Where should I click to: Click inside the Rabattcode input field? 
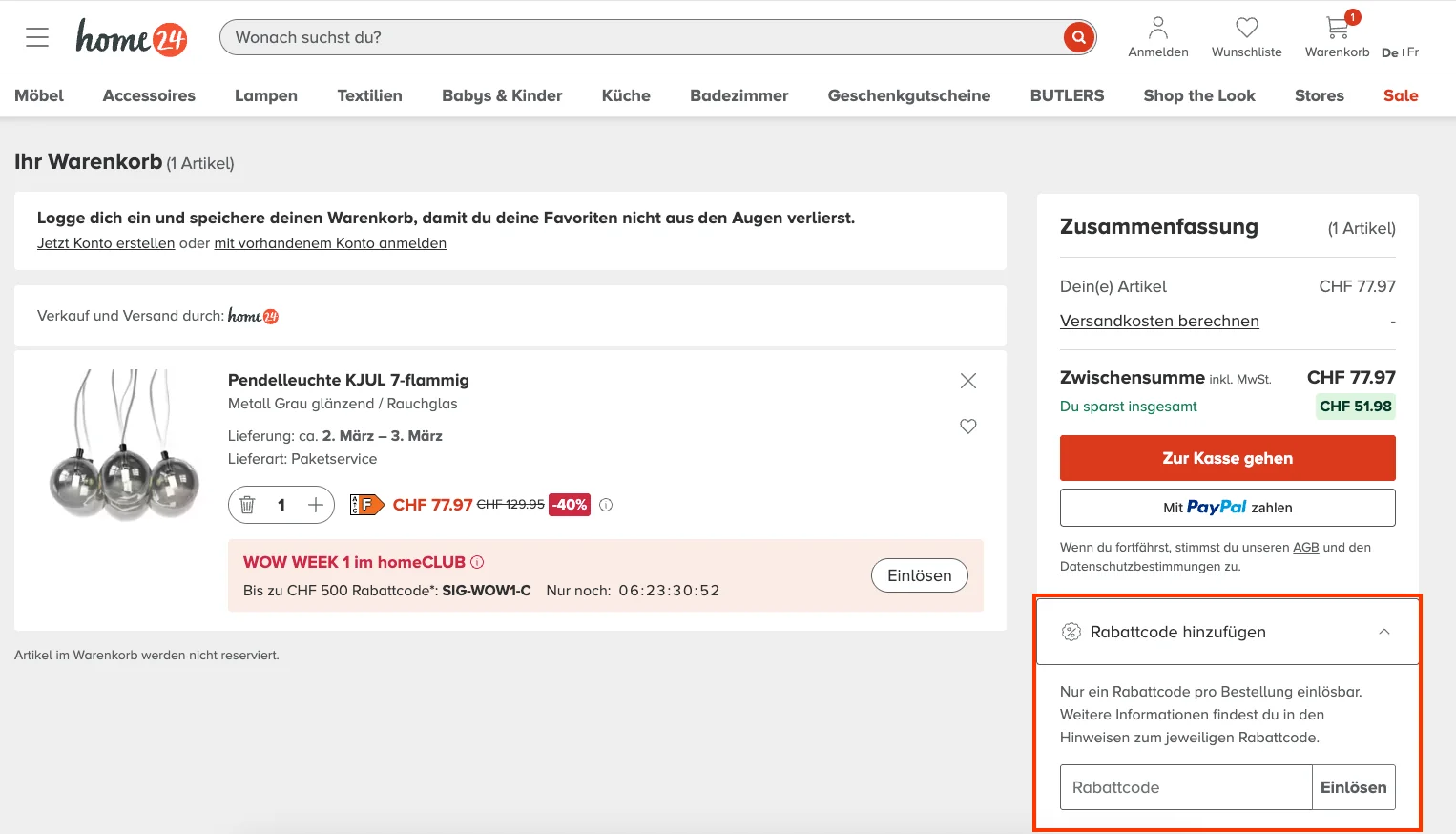click(x=1183, y=787)
